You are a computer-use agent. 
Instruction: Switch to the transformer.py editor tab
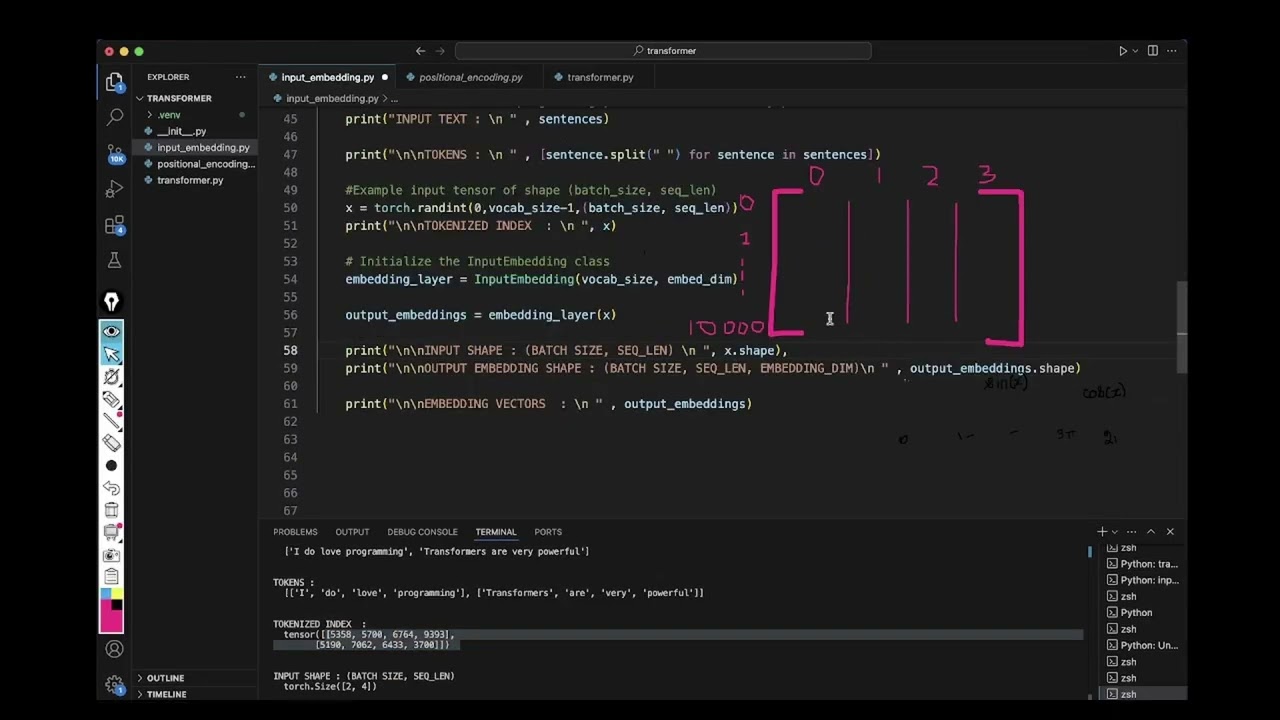[600, 77]
